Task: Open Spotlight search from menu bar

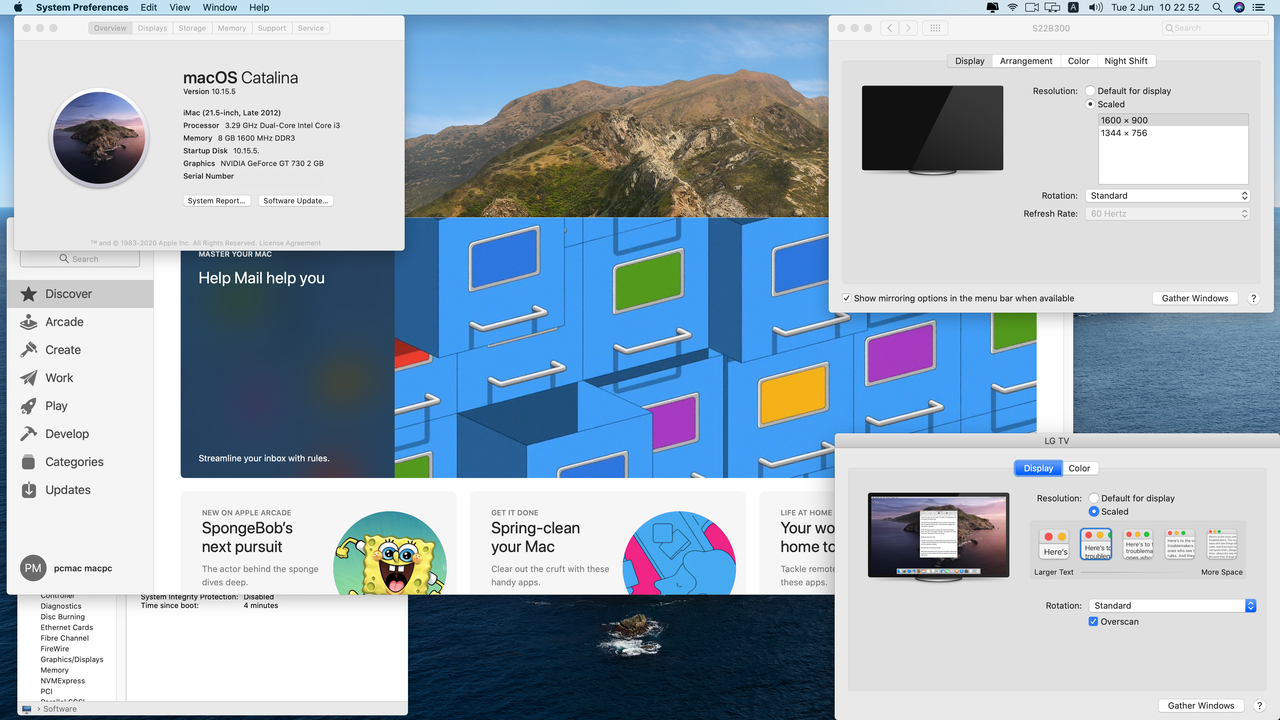Action: (1216, 7)
